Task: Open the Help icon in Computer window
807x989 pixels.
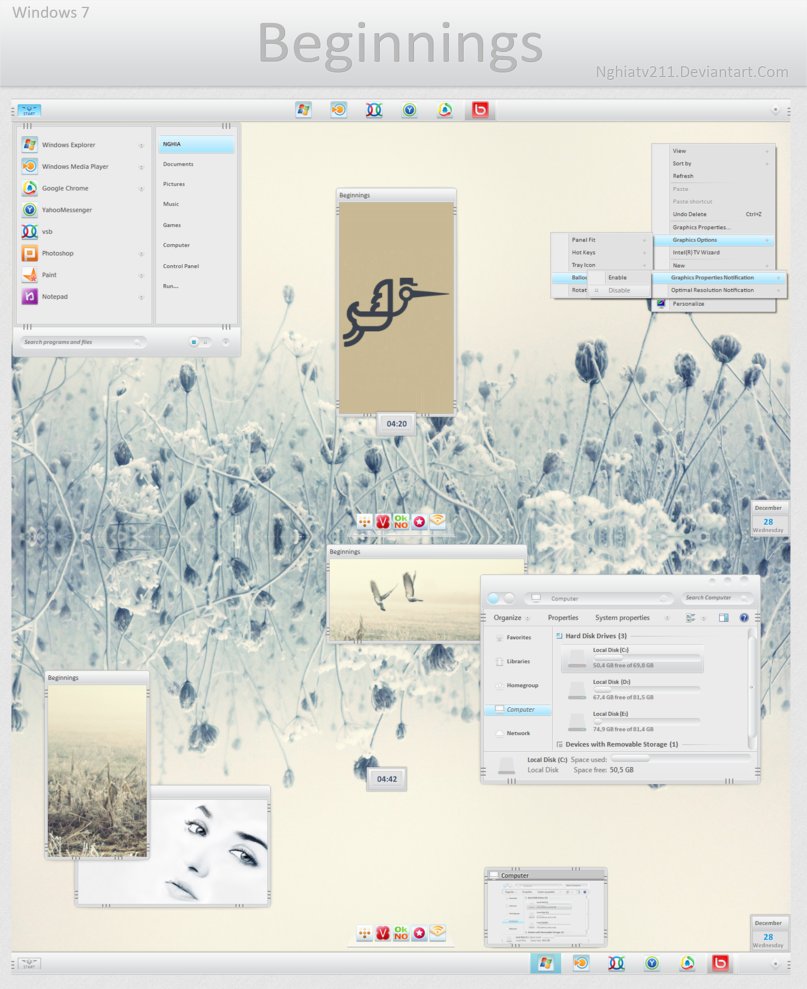Action: pyautogui.click(x=744, y=618)
